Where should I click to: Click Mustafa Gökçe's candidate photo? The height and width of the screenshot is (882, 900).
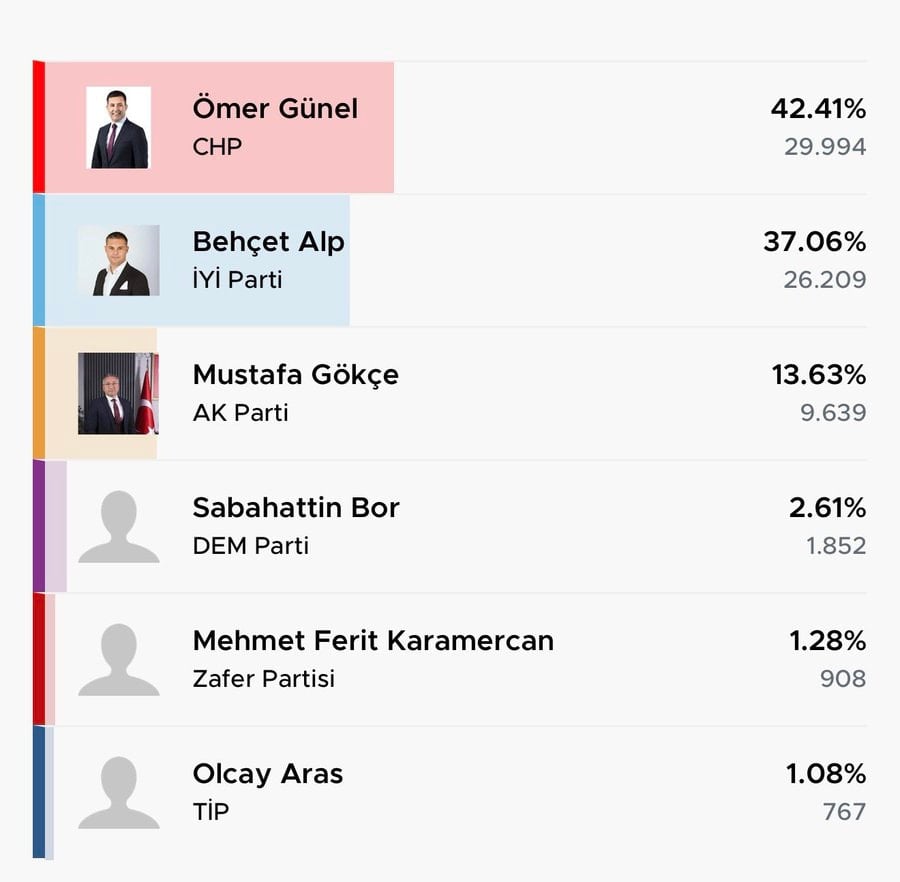coord(118,393)
